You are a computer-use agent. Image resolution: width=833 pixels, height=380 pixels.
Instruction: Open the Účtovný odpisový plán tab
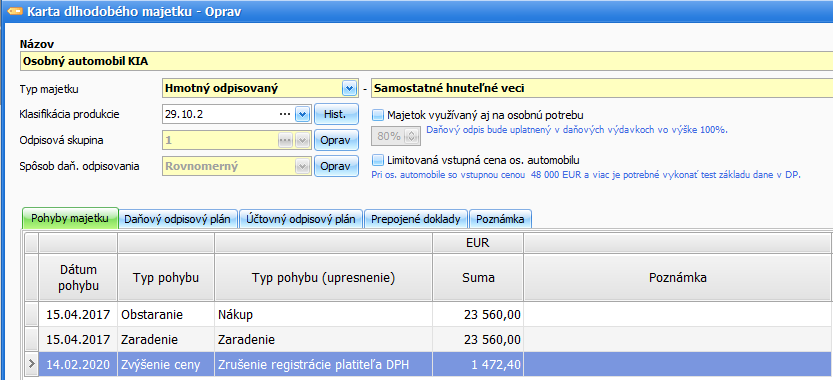click(301, 219)
